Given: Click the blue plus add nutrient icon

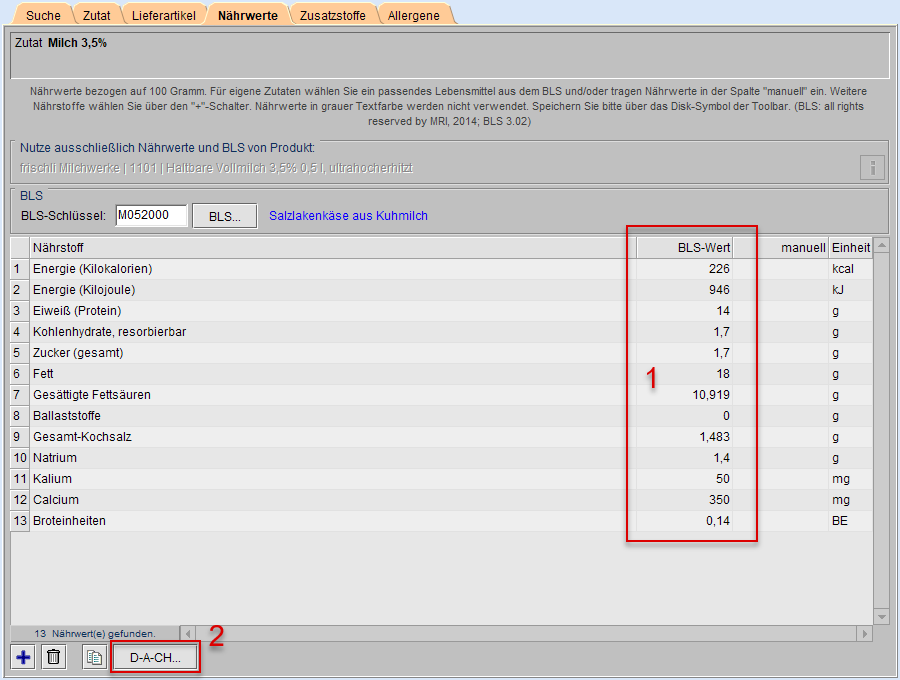Looking at the screenshot, I should (24, 657).
